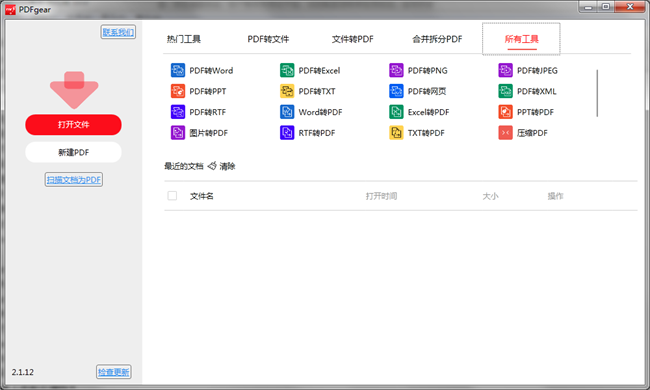Click the 图片转PDF tool icon
Image resolution: width=650 pixels, height=390 pixels.
pyautogui.click(x=178, y=133)
